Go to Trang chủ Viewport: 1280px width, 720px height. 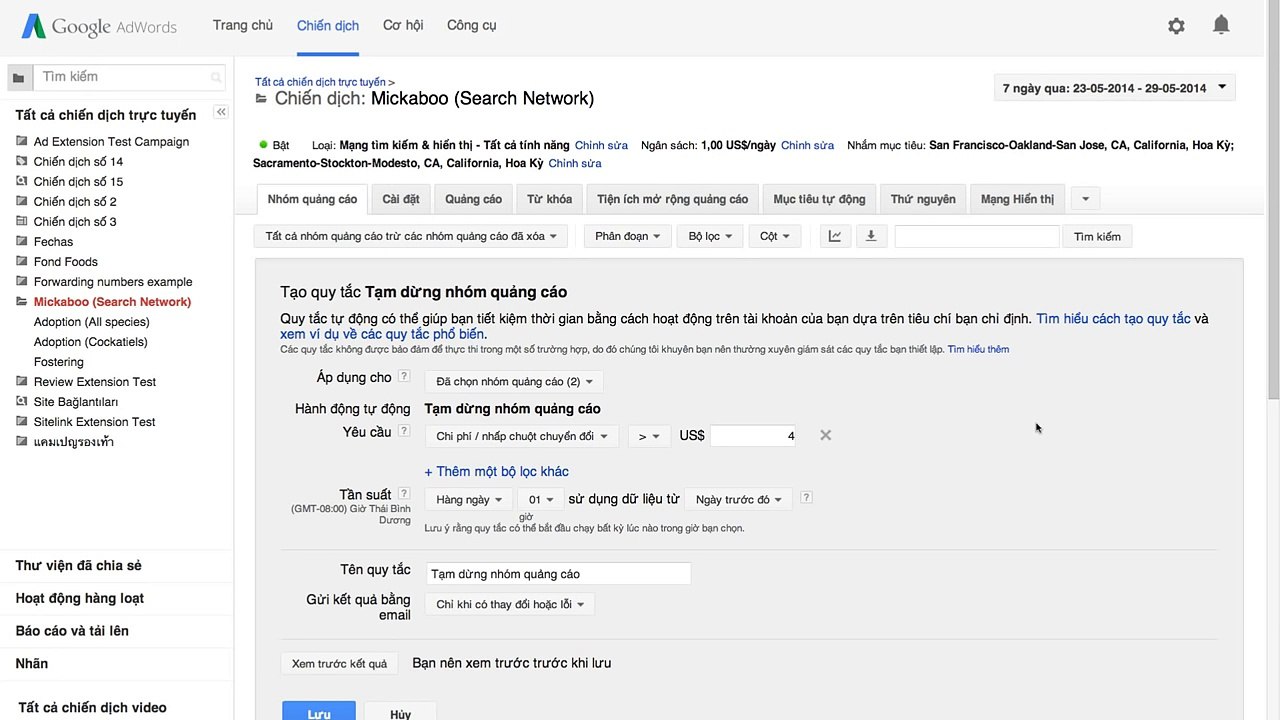[x=243, y=25]
